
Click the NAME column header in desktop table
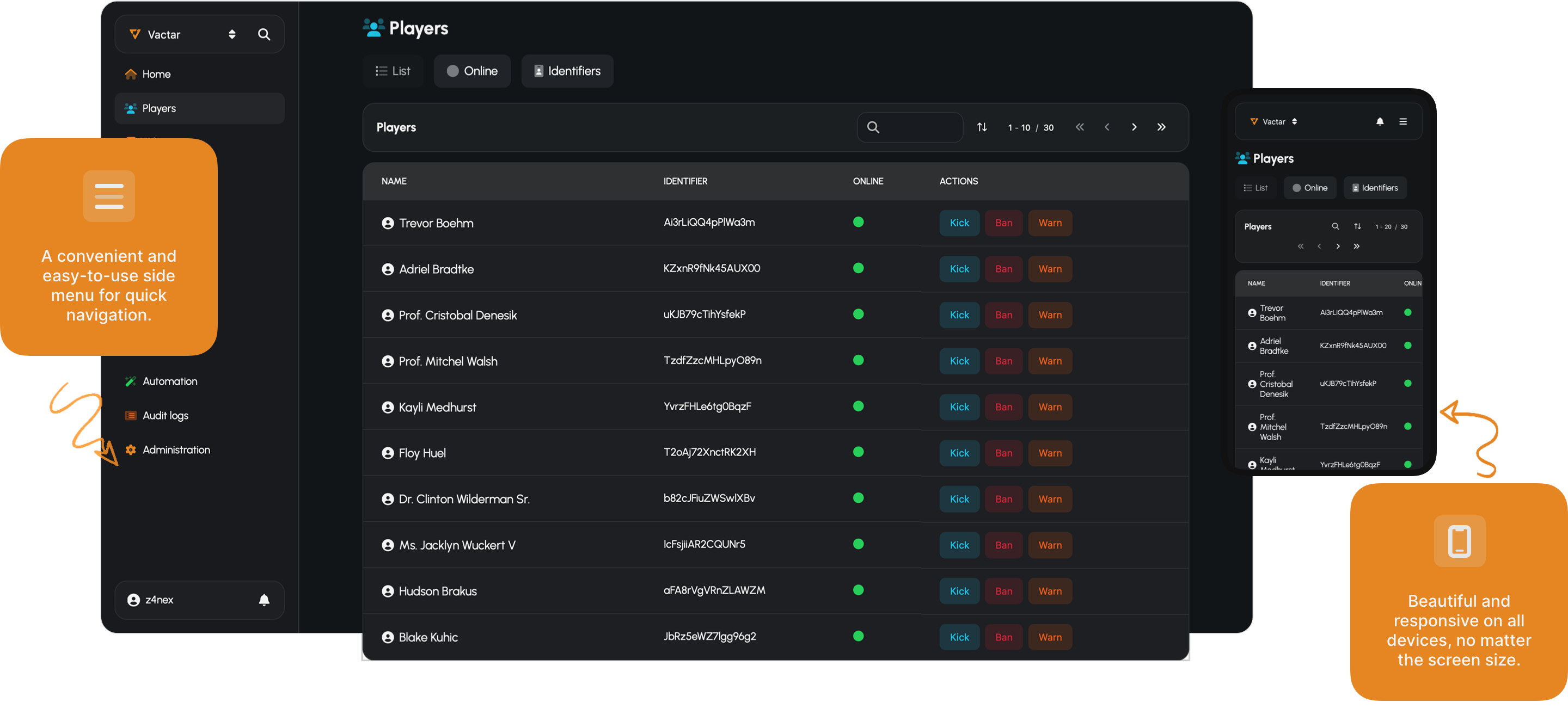tap(394, 181)
